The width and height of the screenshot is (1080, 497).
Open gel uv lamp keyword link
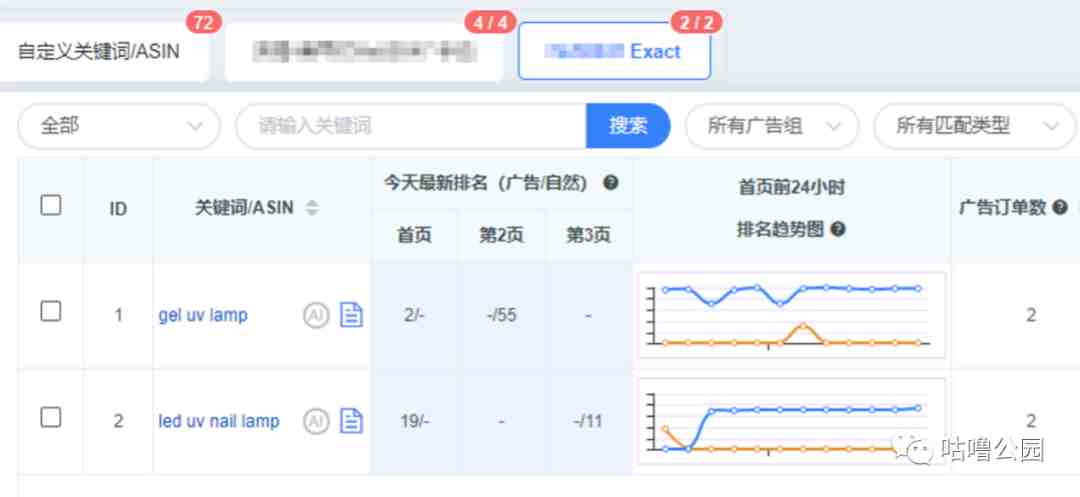click(x=203, y=315)
